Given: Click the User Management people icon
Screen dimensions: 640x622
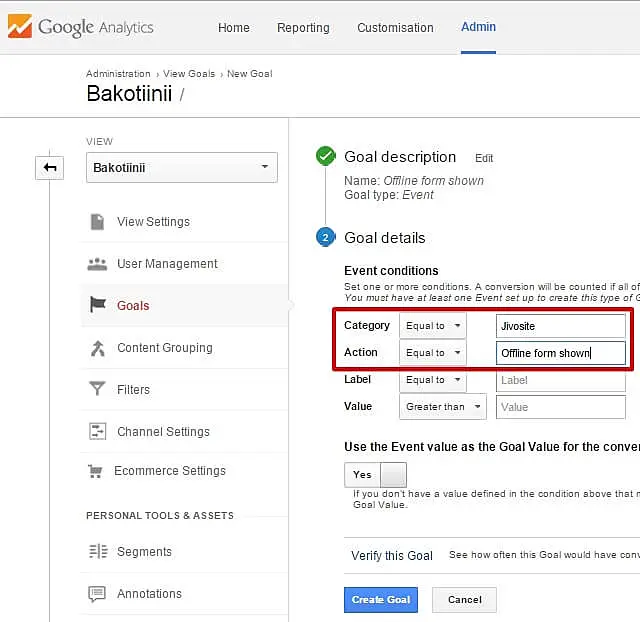Looking at the screenshot, I should (97, 264).
